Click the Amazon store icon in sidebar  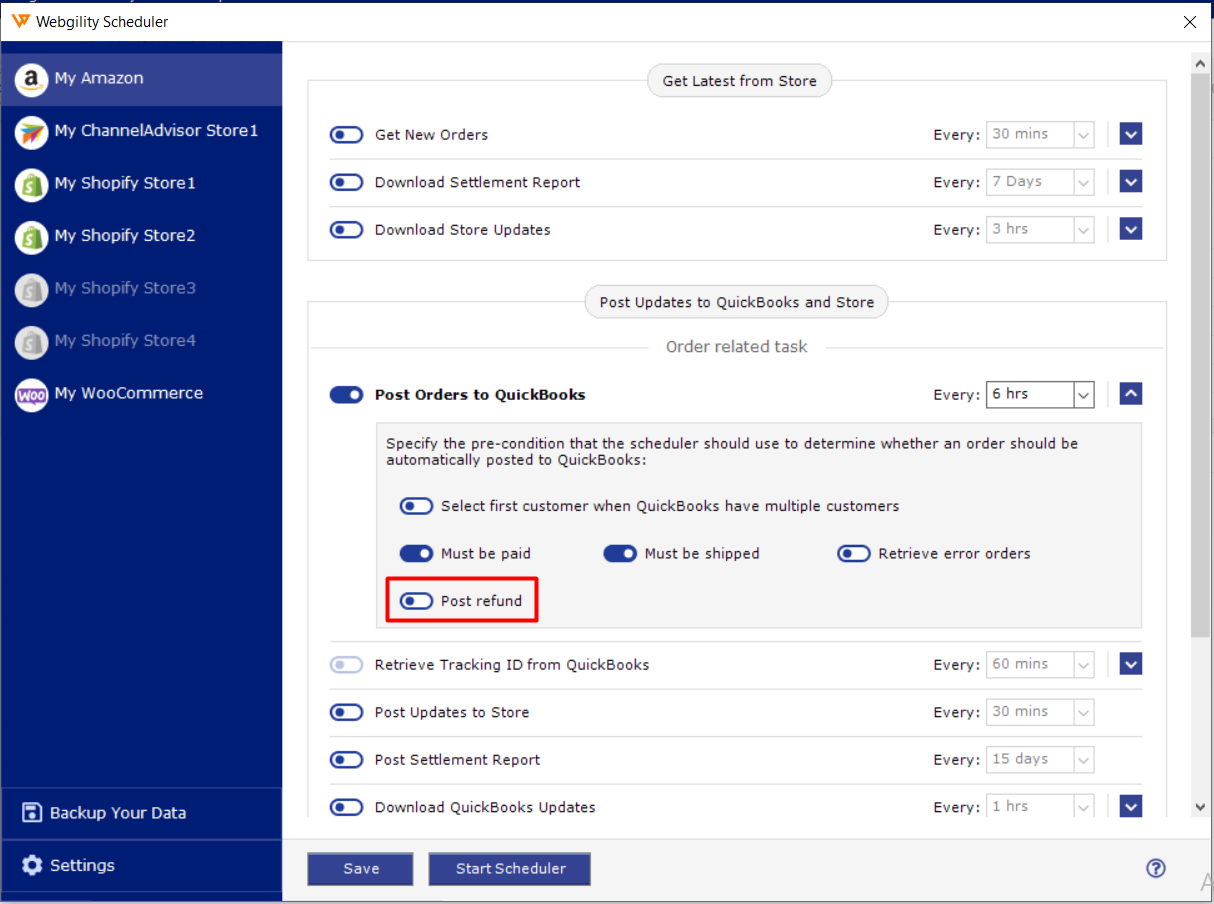tap(31, 79)
